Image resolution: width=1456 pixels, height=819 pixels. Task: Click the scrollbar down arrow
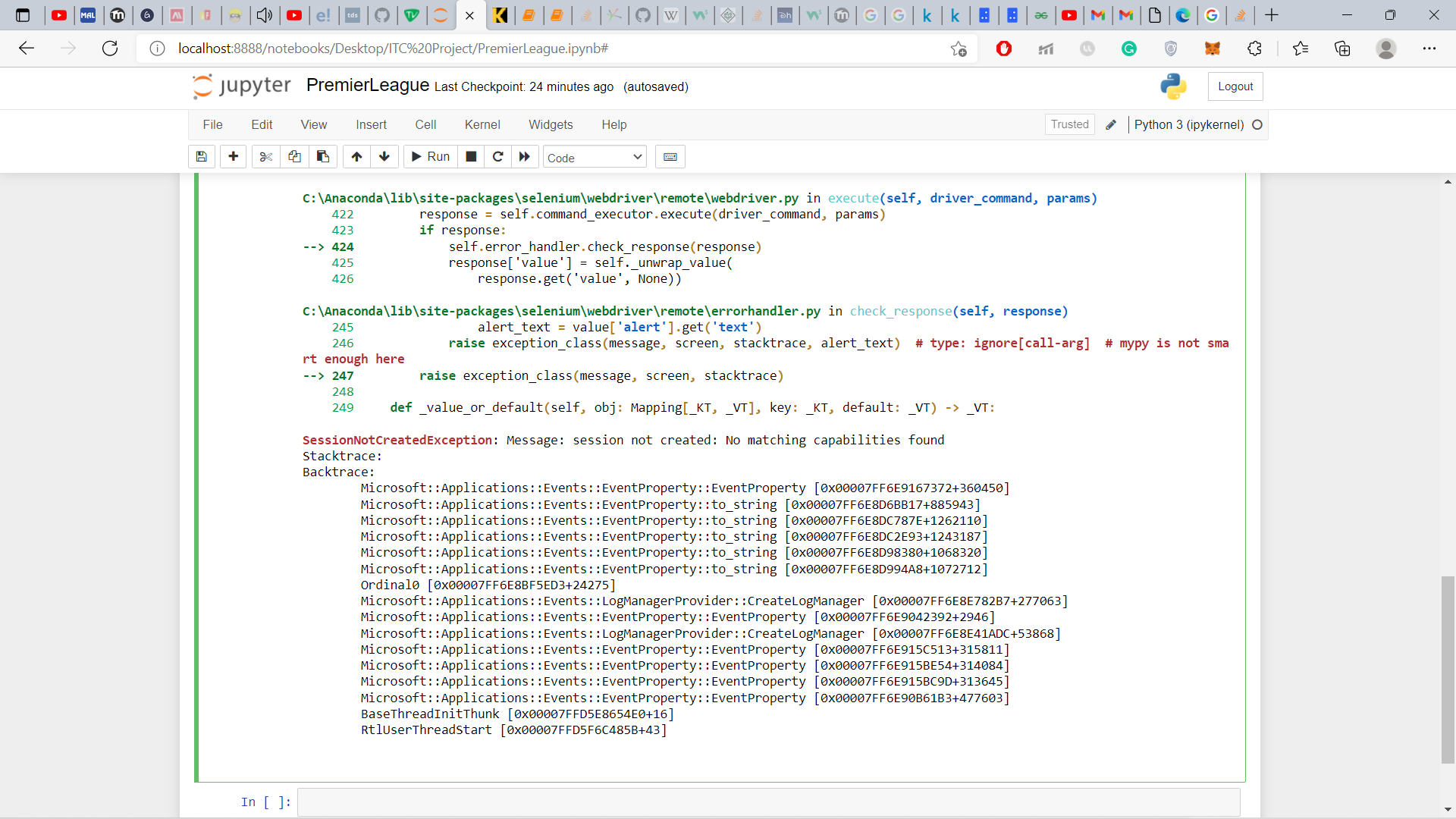1448,810
